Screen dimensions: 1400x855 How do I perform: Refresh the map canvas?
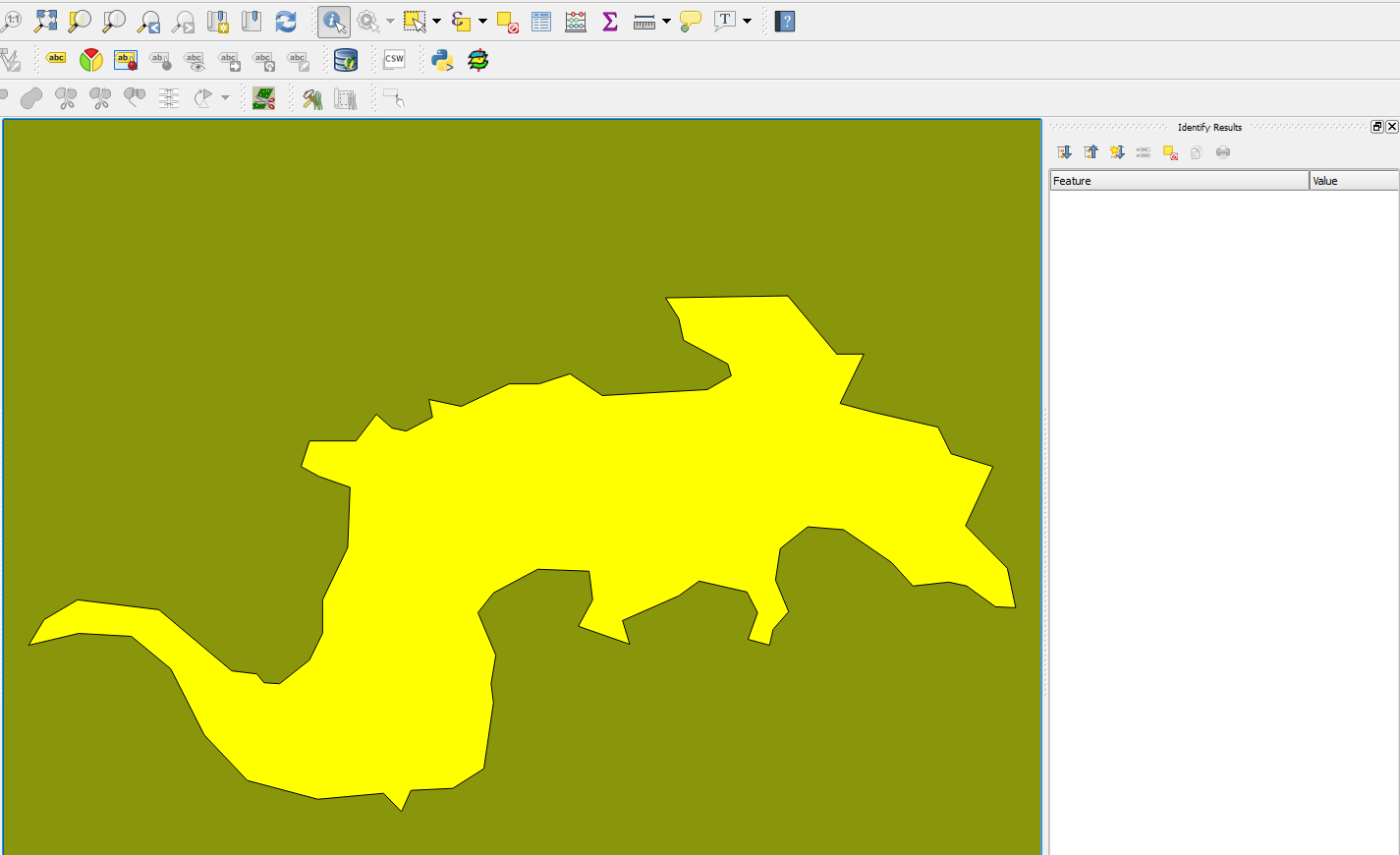(286, 21)
